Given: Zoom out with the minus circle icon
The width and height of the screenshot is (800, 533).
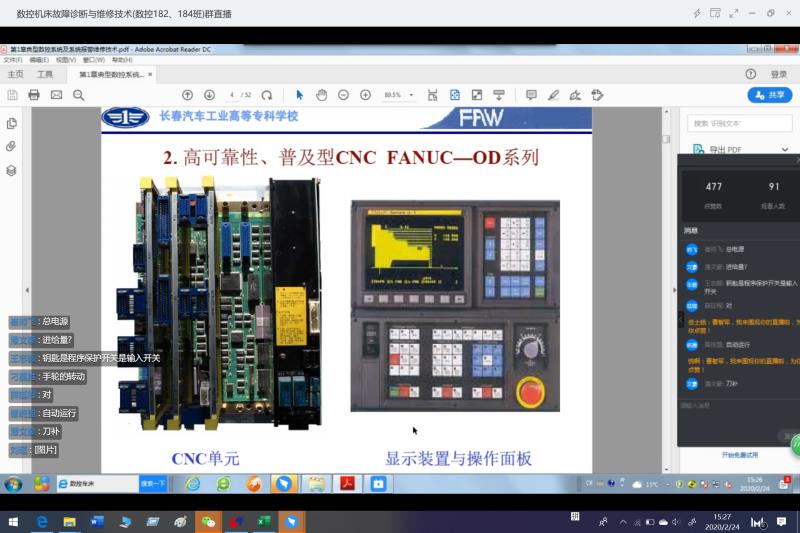Looking at the screenshot, I should click(343, 95).
